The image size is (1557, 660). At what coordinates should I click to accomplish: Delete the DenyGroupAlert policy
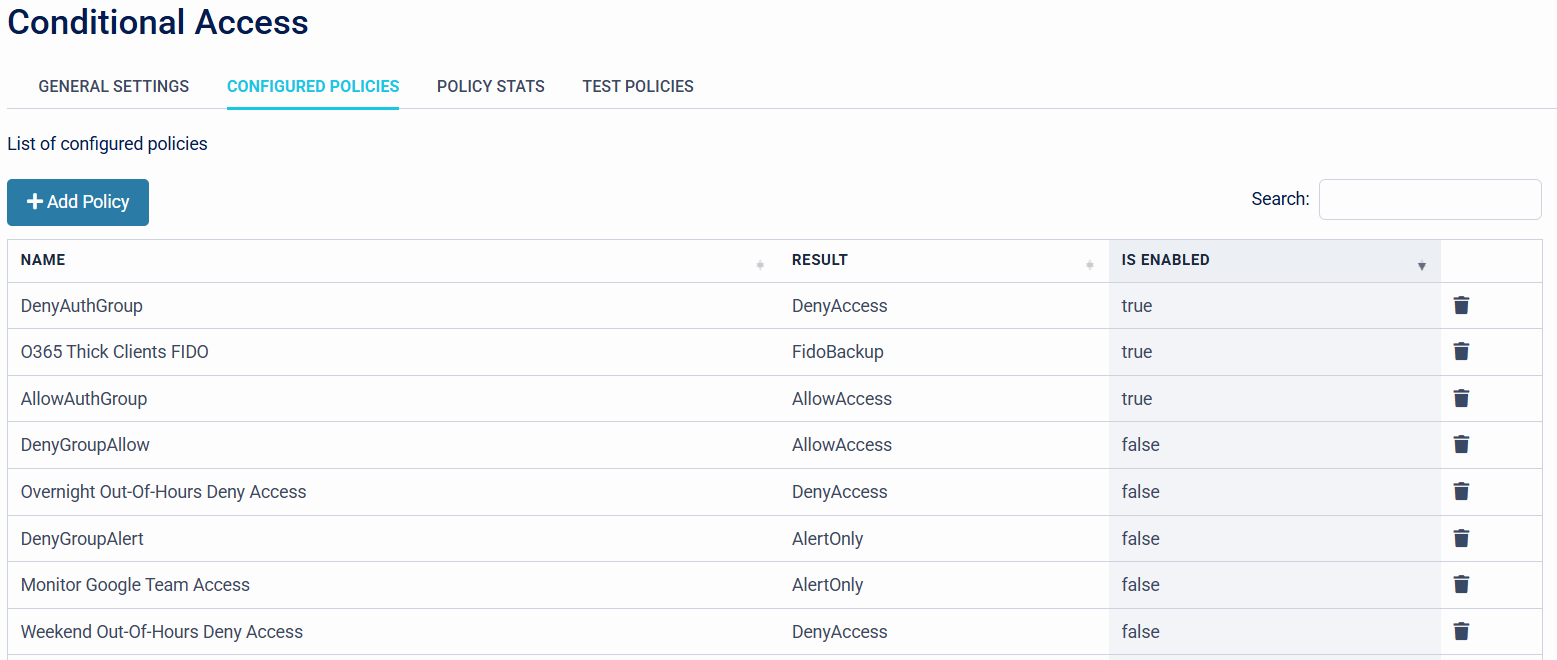[x=1461, y=538]
